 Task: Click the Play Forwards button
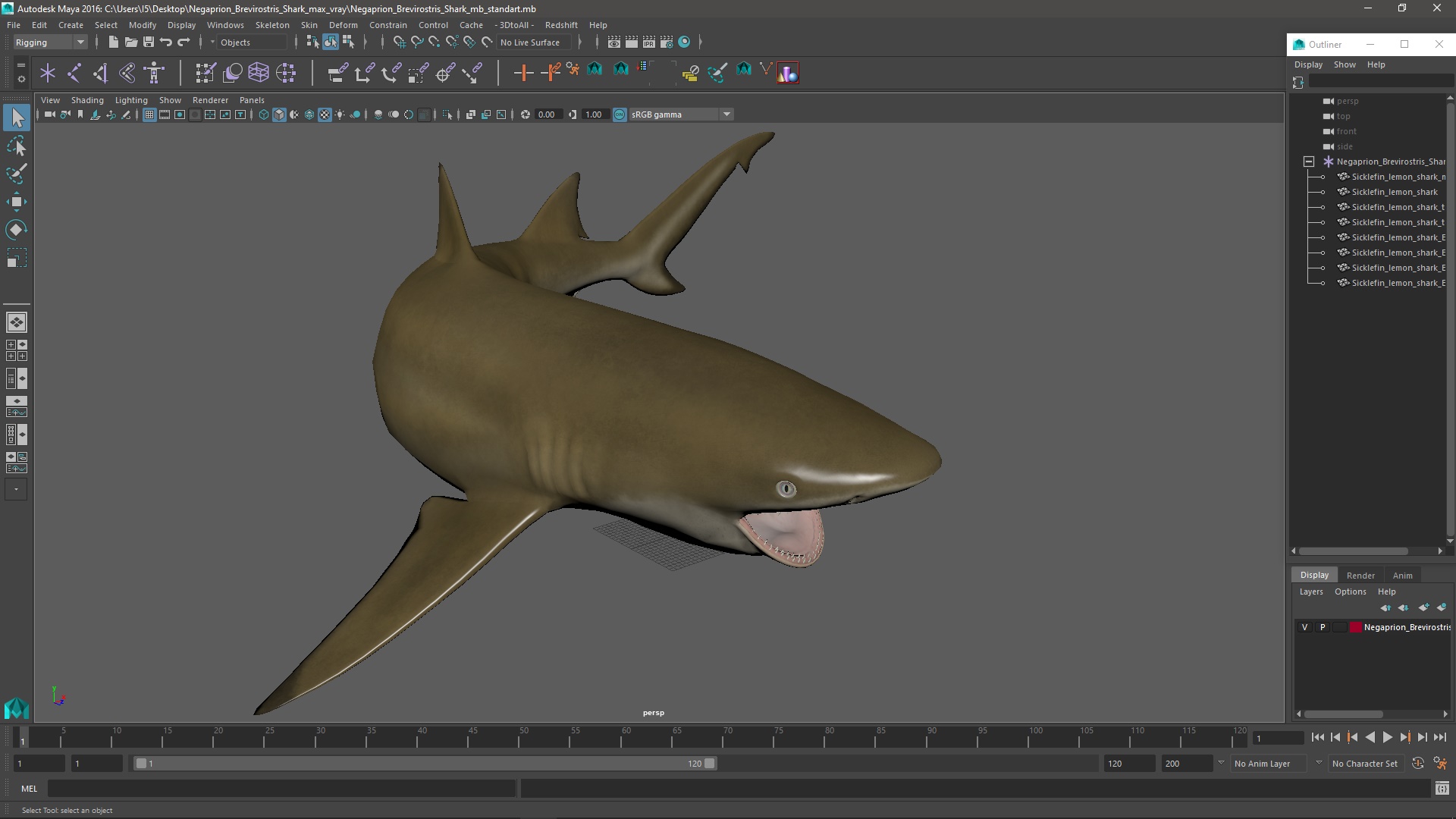point(1387,737)
